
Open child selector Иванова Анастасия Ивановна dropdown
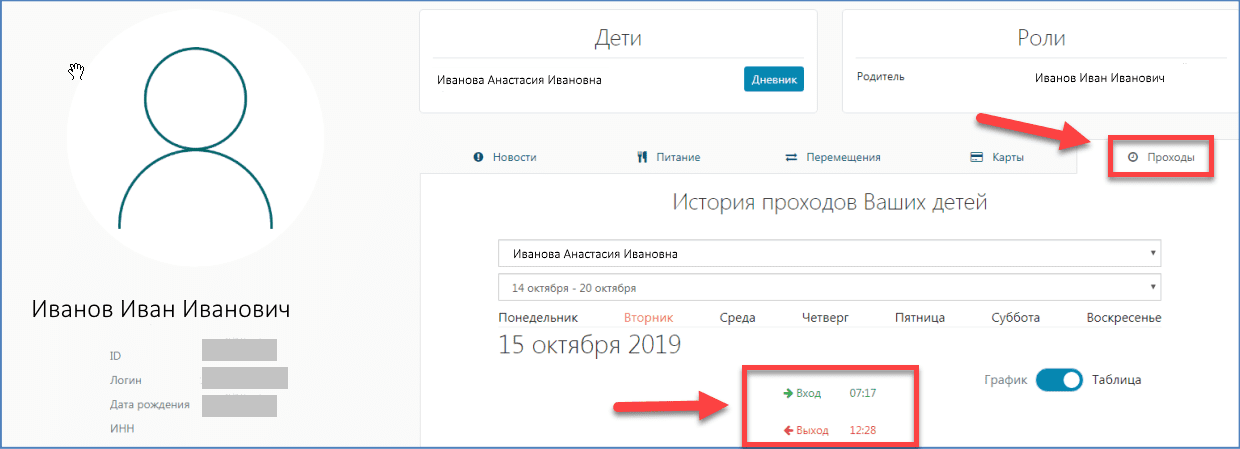click(829, 254)
